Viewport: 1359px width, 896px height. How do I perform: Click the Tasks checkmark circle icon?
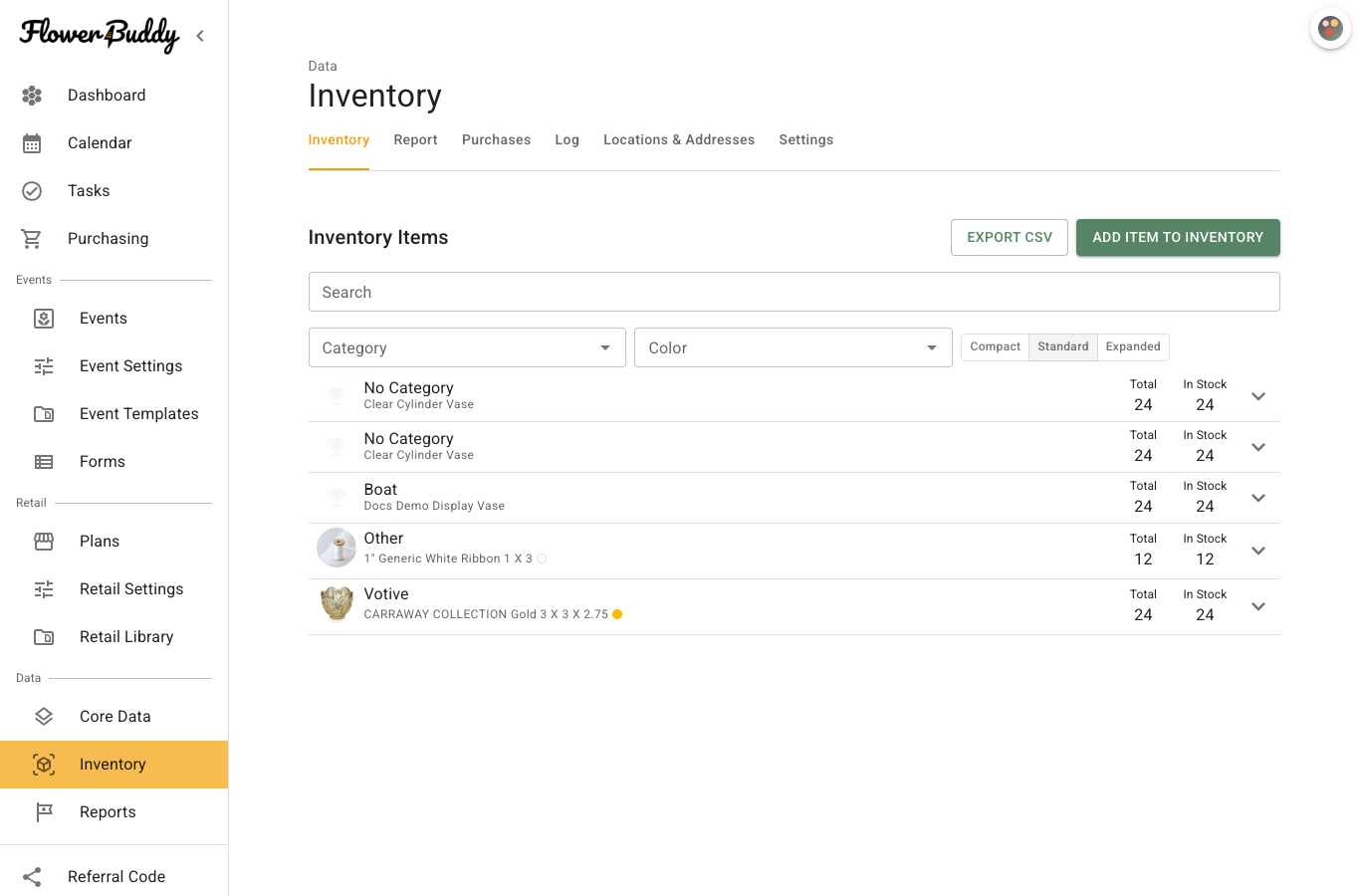coord(32,191)
